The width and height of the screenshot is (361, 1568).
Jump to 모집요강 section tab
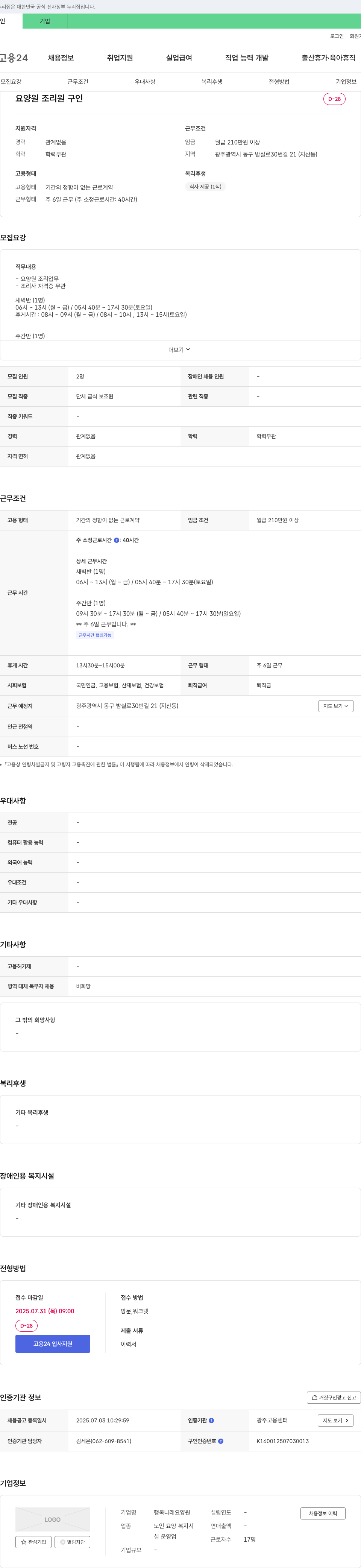pyautogui.click(x=11, y=82)
